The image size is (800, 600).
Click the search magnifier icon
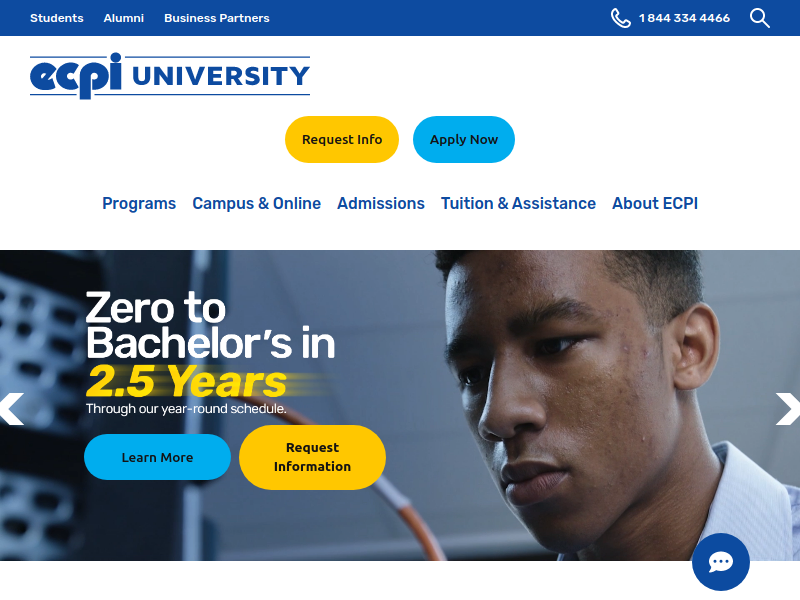759,18
